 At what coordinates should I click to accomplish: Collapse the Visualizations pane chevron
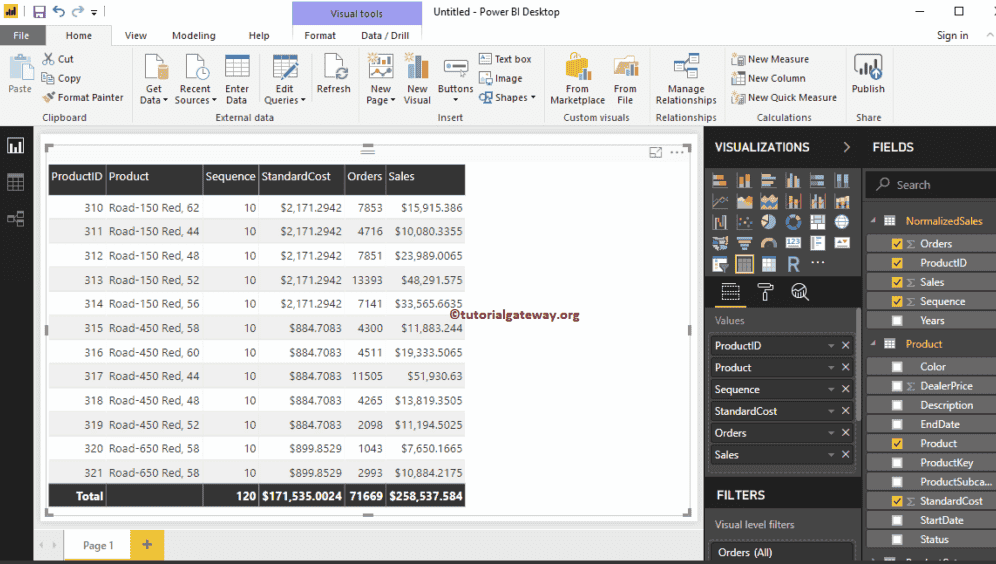tap(847, 147)
